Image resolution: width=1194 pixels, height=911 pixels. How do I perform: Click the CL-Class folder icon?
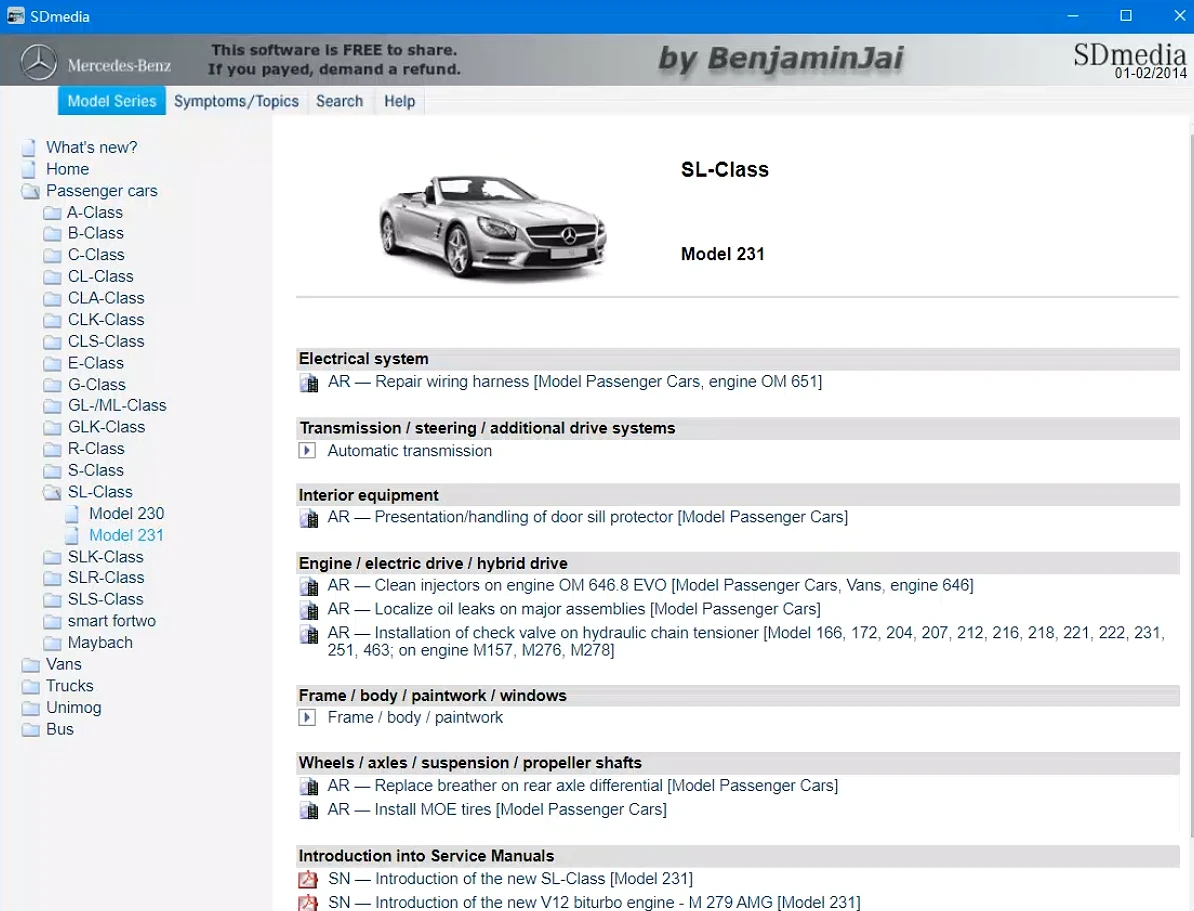[52, 277]
